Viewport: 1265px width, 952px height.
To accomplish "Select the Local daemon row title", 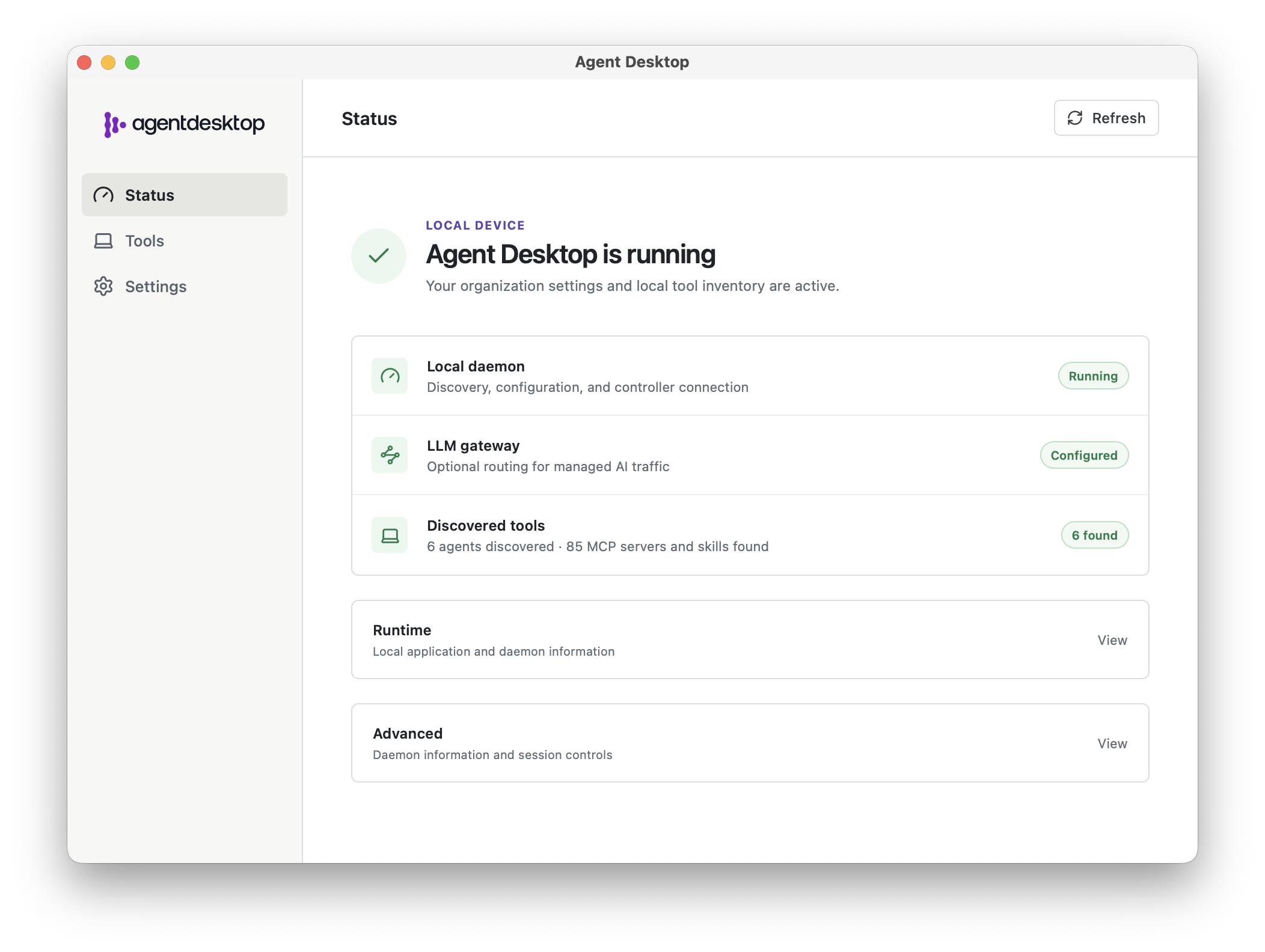I will coord(476,367).
